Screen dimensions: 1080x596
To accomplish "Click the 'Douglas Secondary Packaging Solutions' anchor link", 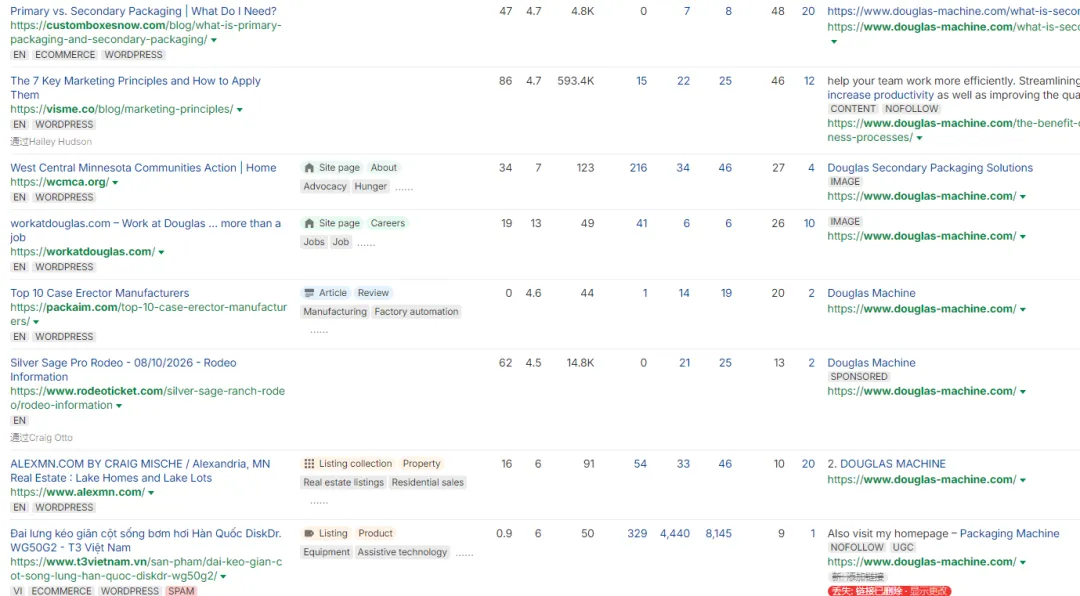I will [x=929, y=168].
